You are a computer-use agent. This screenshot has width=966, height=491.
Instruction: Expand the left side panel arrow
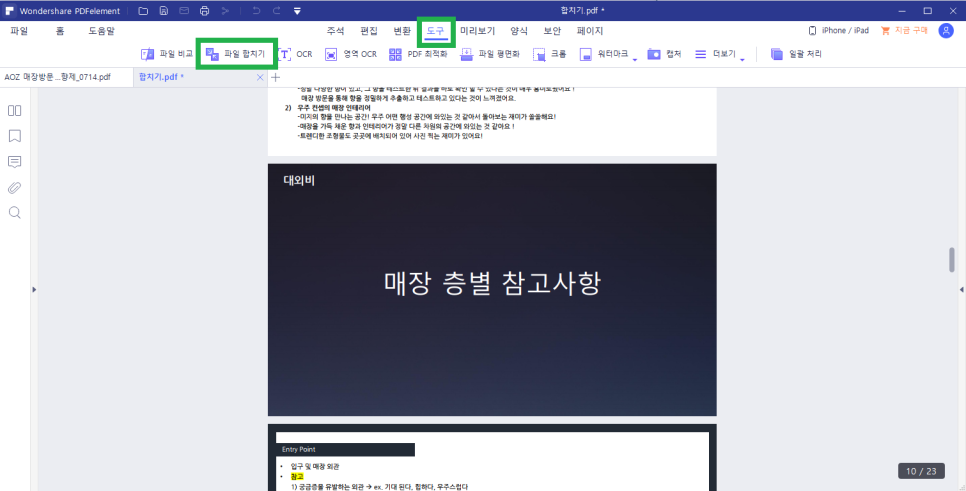coord(34,290)
